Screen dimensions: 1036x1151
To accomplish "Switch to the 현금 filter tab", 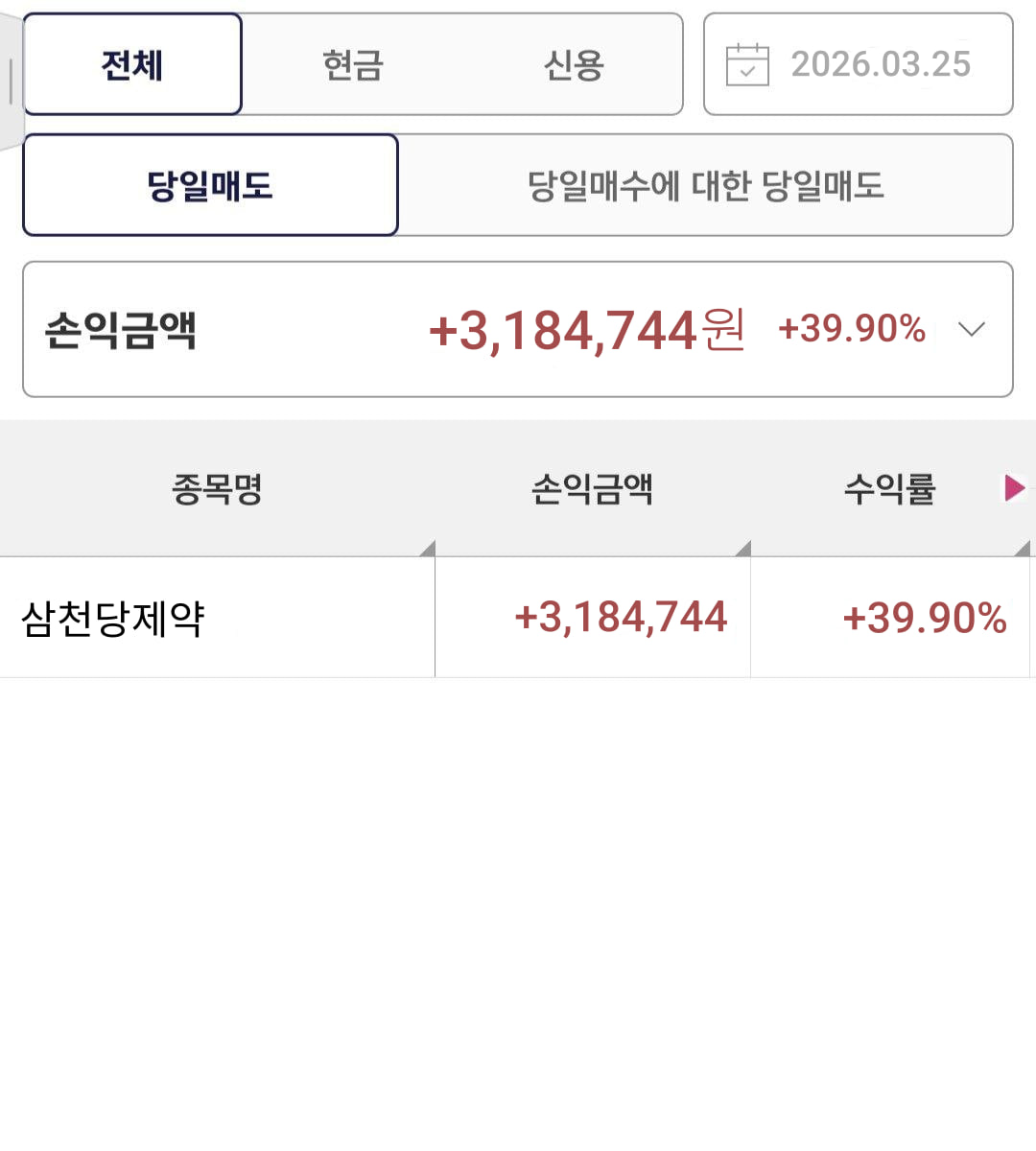I will 353,65.
